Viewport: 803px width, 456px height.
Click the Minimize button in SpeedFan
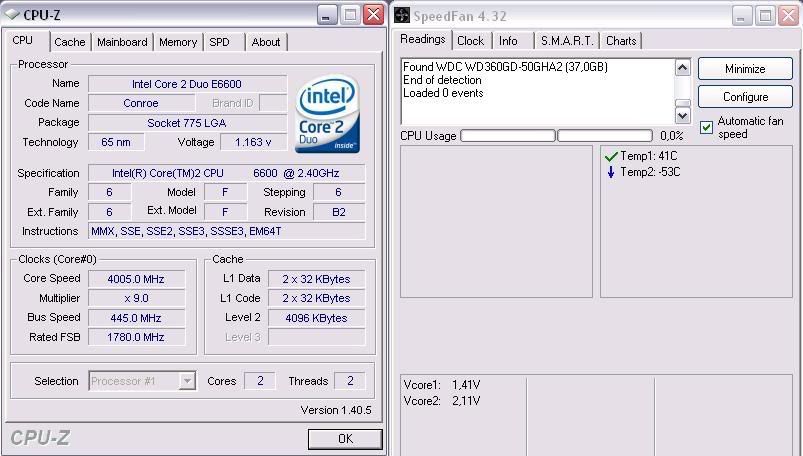pos(745,69)
